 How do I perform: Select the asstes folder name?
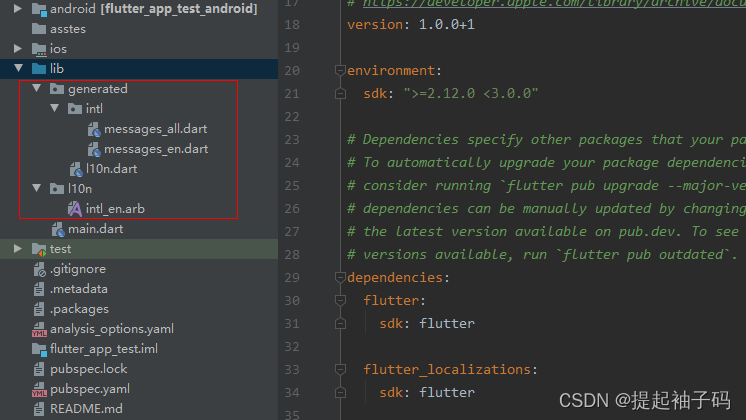tap(68, 29)
